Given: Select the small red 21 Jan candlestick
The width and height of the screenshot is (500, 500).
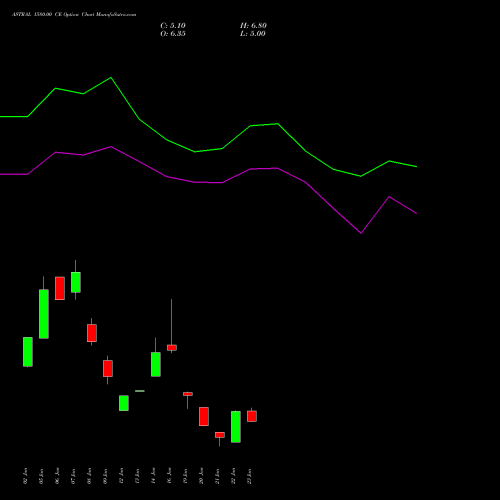Looking at the screenshot, I should click(x=220, y=435).
